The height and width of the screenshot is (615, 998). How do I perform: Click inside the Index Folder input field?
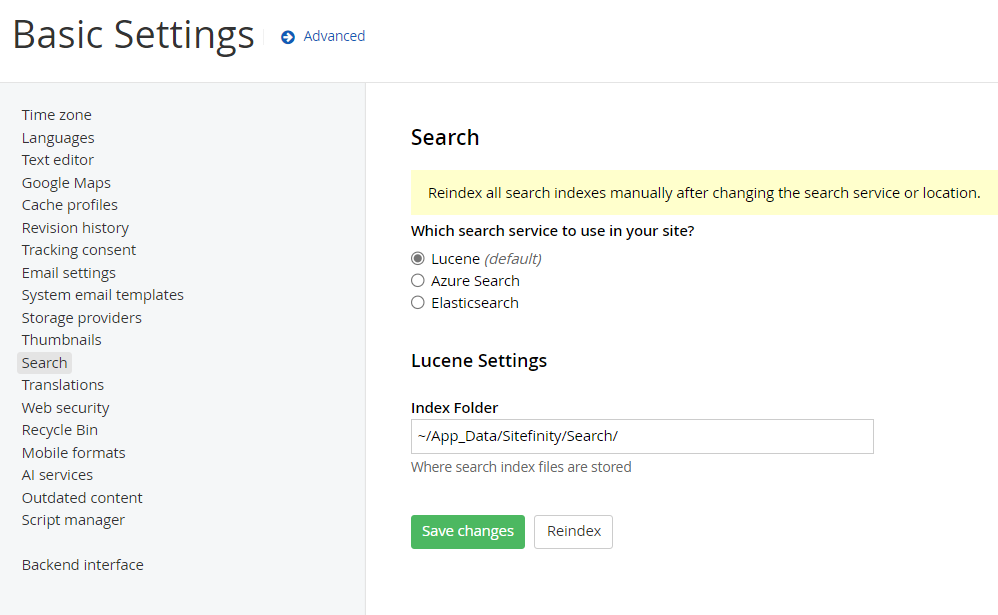tap(642, 436)
